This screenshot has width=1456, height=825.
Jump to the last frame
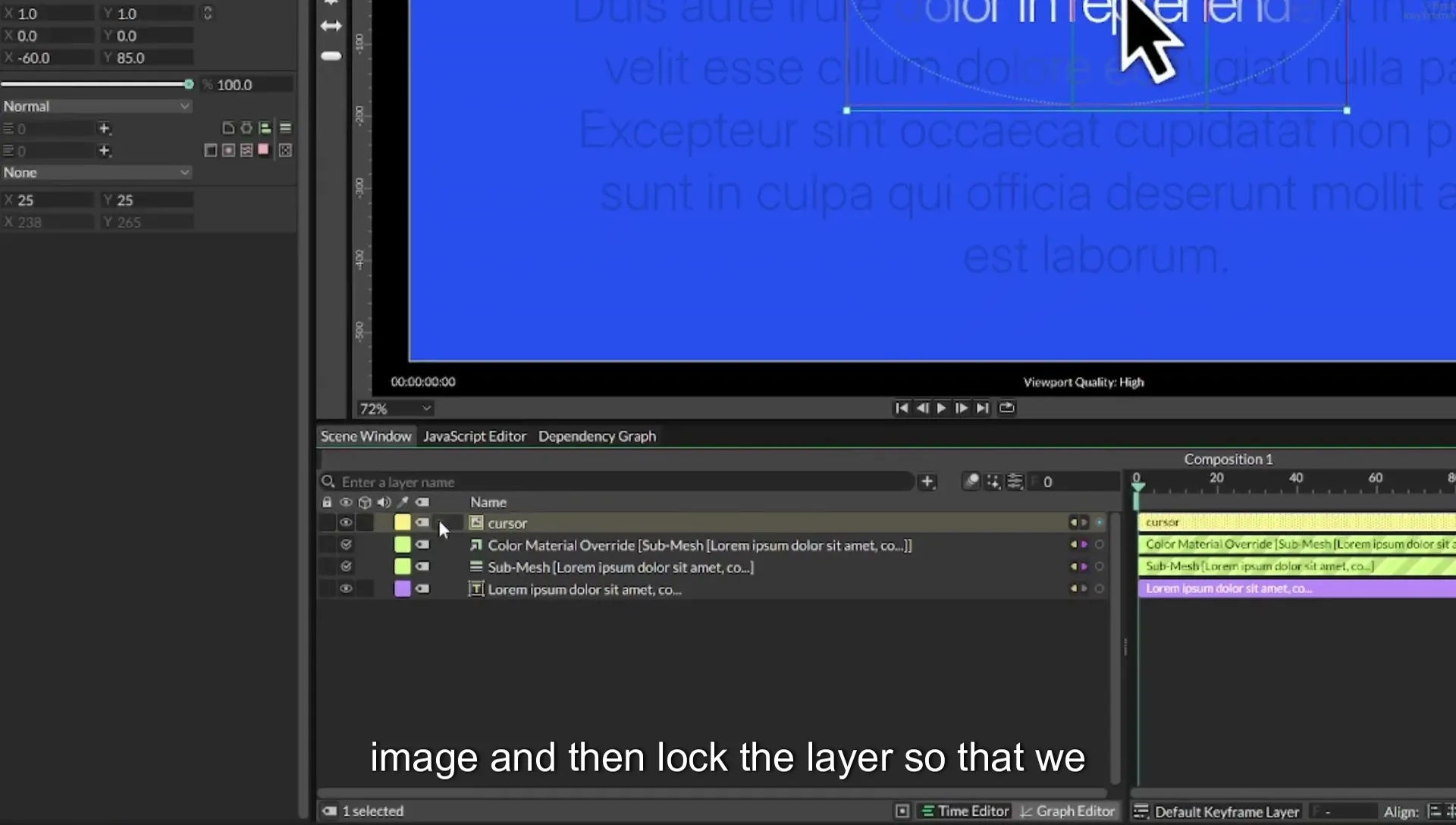(x=982, y=408)
